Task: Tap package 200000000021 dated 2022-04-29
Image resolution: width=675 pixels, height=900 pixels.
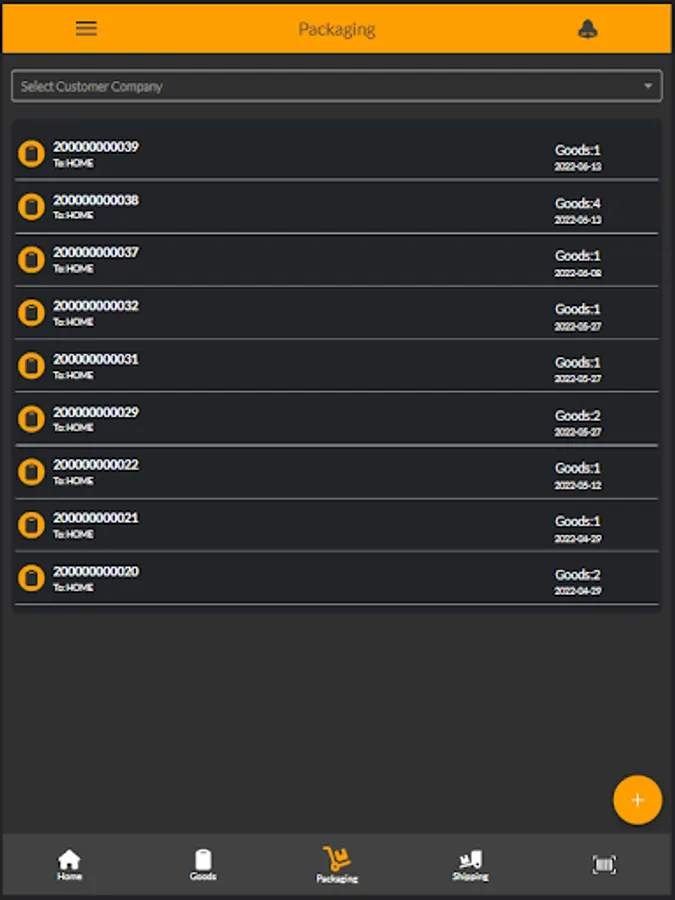Action: [337, 525]
